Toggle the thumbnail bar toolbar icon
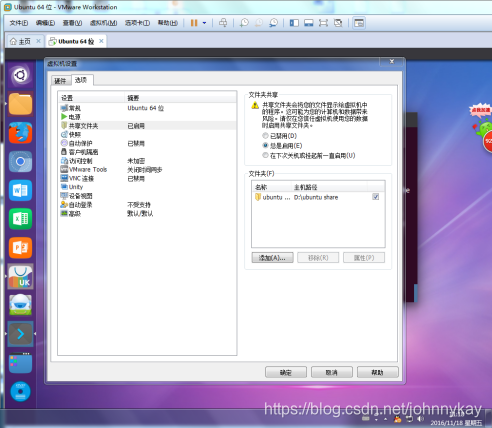 pos(309,23)
